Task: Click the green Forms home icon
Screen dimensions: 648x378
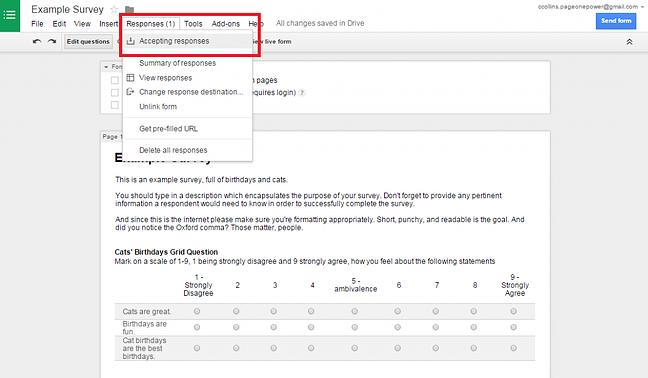Action: (10, 15)
